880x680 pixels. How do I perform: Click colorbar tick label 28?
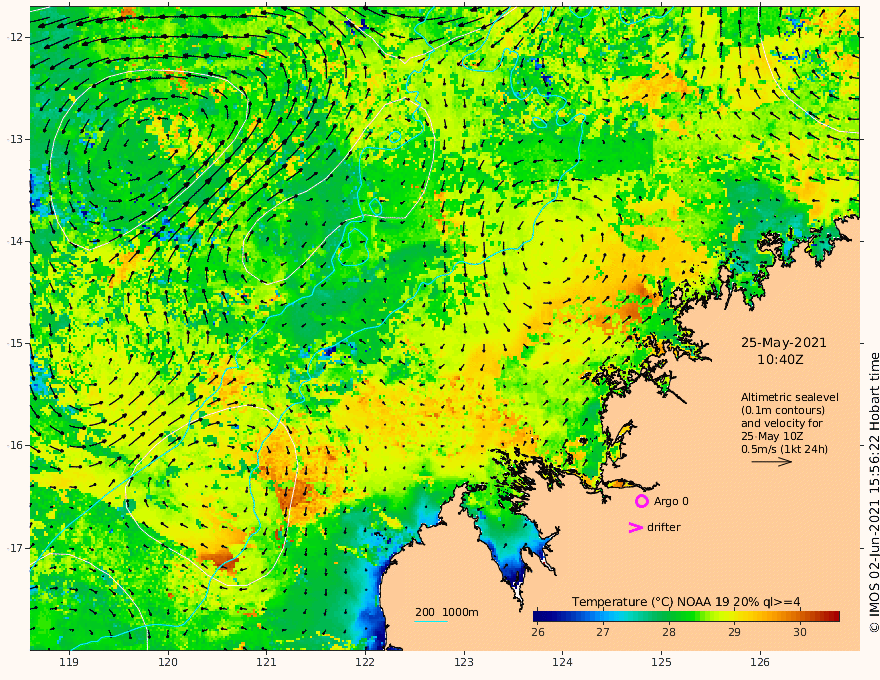click(x=668, y=632)
